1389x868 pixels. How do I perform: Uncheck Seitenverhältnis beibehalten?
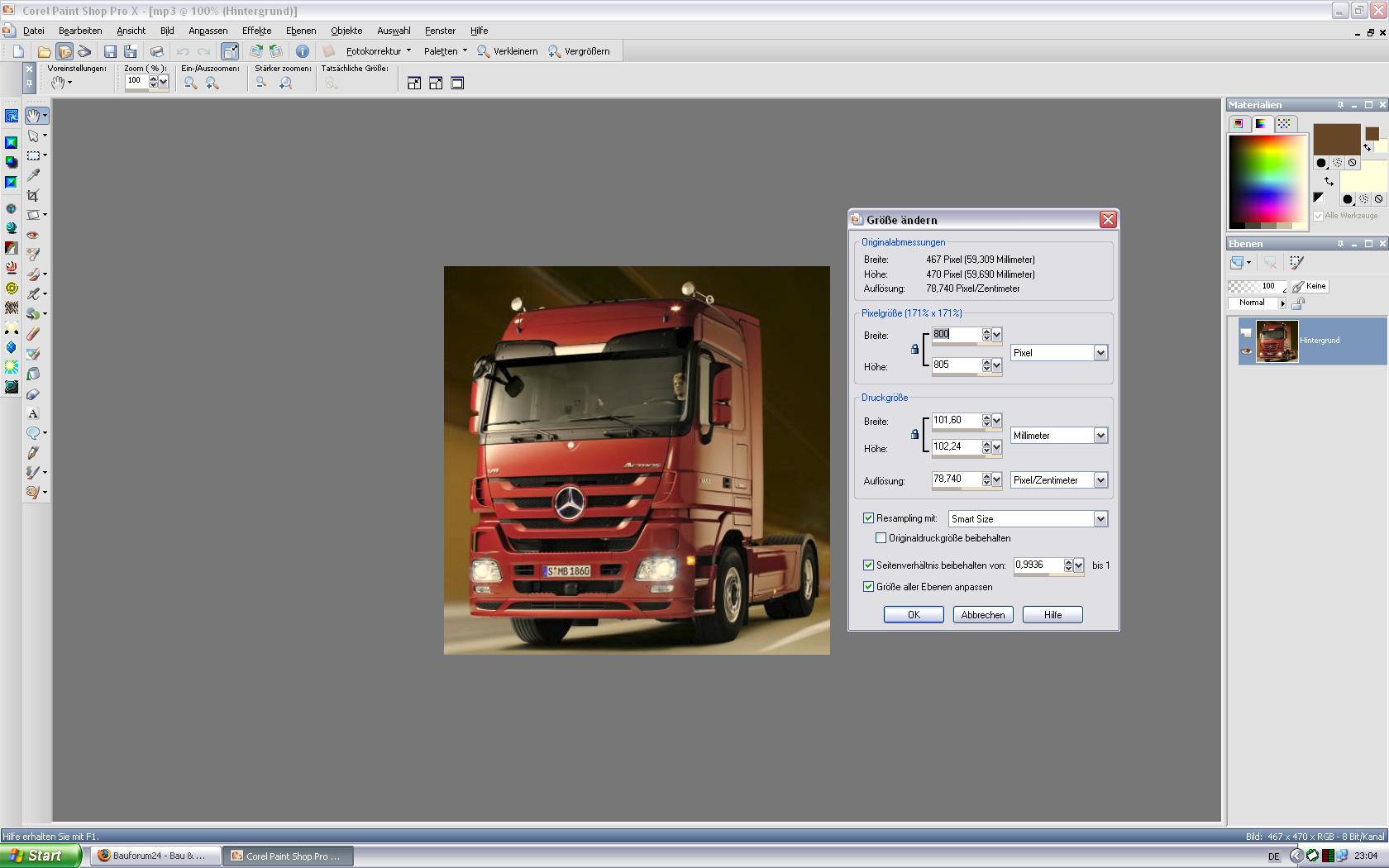[868, 565]
